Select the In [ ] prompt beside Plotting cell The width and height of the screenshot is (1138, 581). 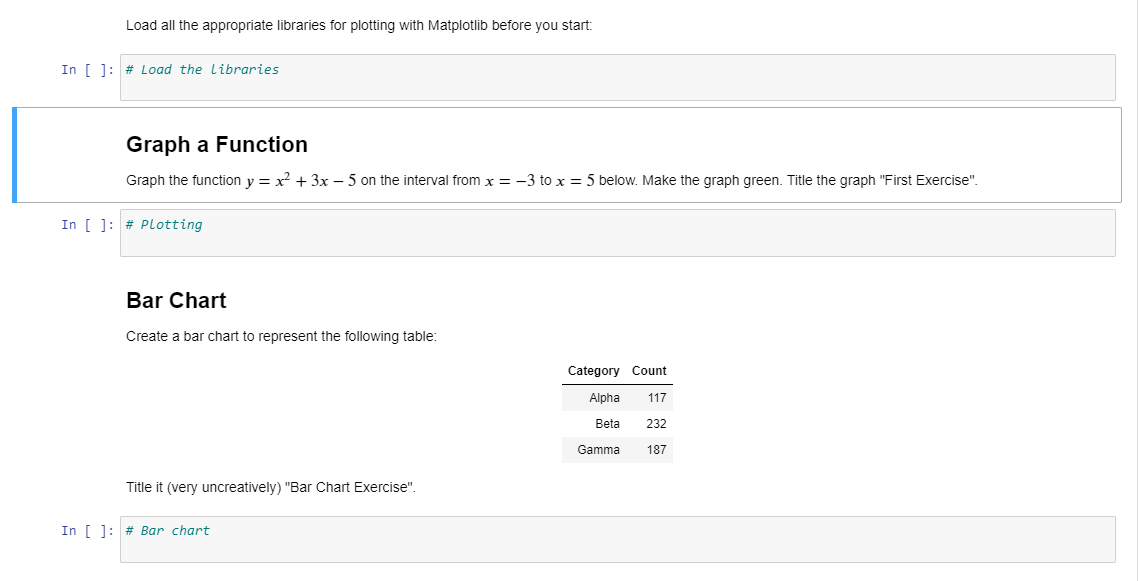pyautogui.click(x=88, y=225)
